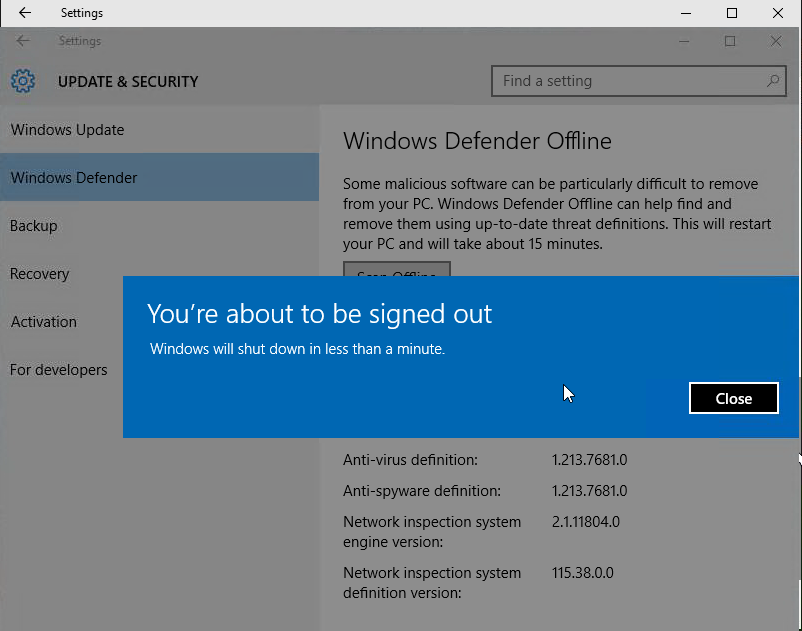Click the magnifier icon in search box
The width and height of the screenshot is (802, 631).
pyautogui.click(x=773, y=81)
